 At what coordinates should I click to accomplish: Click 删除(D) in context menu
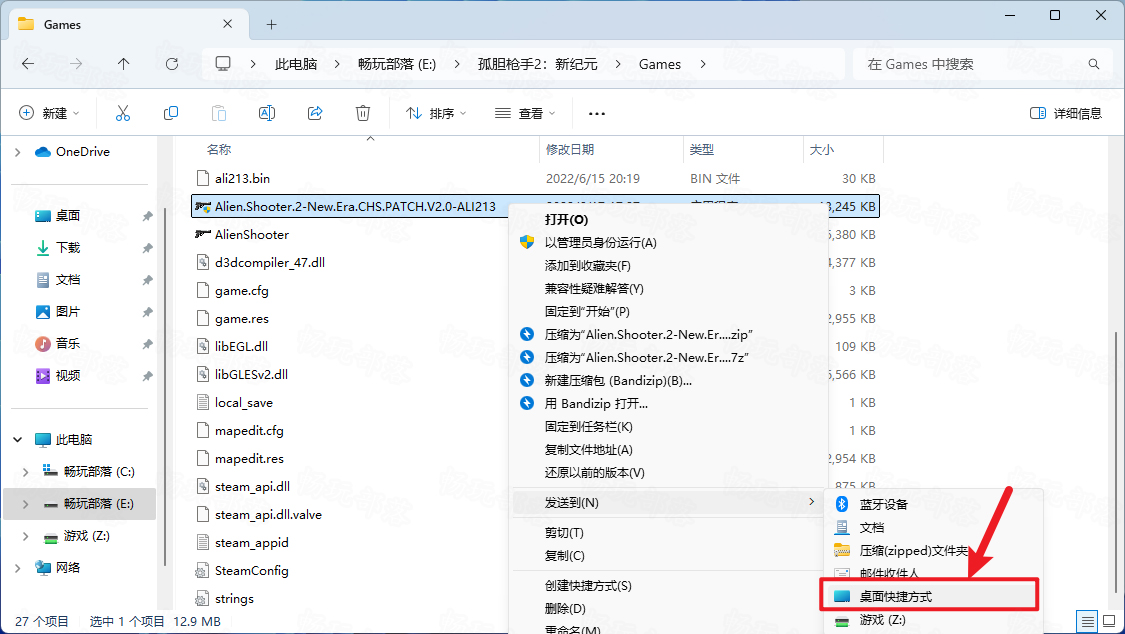669,608
